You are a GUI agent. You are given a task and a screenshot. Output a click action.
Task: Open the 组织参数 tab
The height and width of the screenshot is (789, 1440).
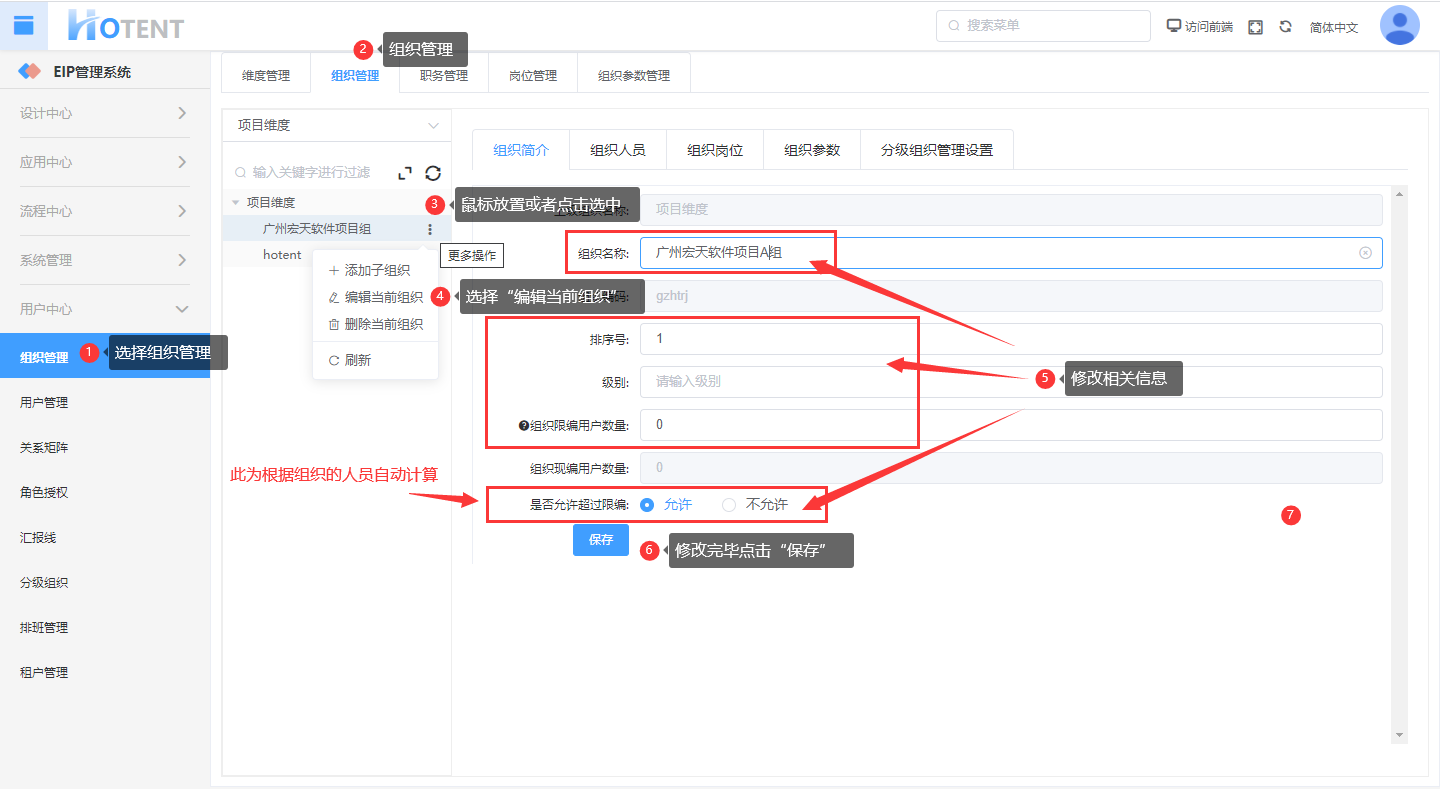pos(812,150)
